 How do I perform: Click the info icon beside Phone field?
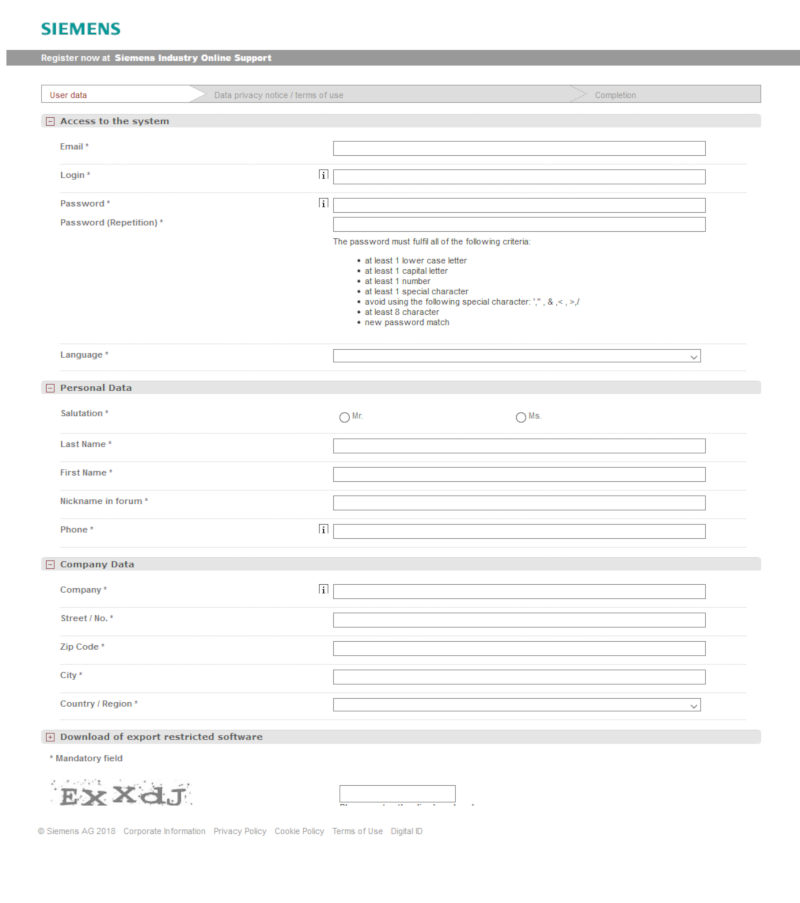pos(323,530)
